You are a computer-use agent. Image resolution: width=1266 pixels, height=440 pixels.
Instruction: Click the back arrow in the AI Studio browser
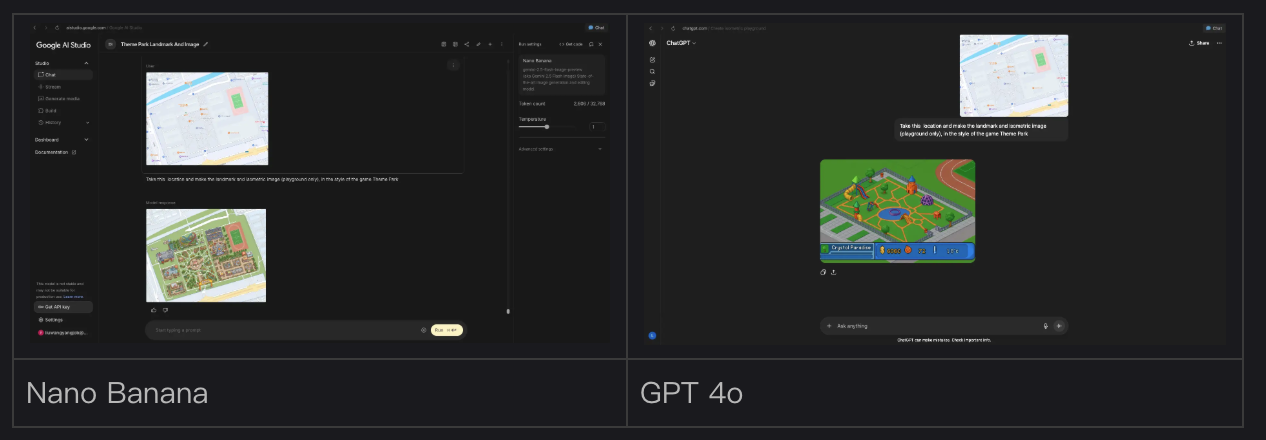[34, 27]
